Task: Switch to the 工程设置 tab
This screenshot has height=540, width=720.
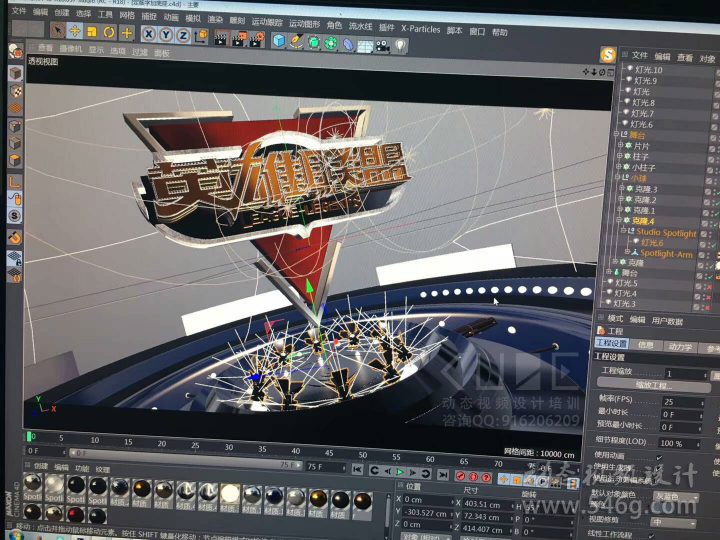Action: pos(612,344)
